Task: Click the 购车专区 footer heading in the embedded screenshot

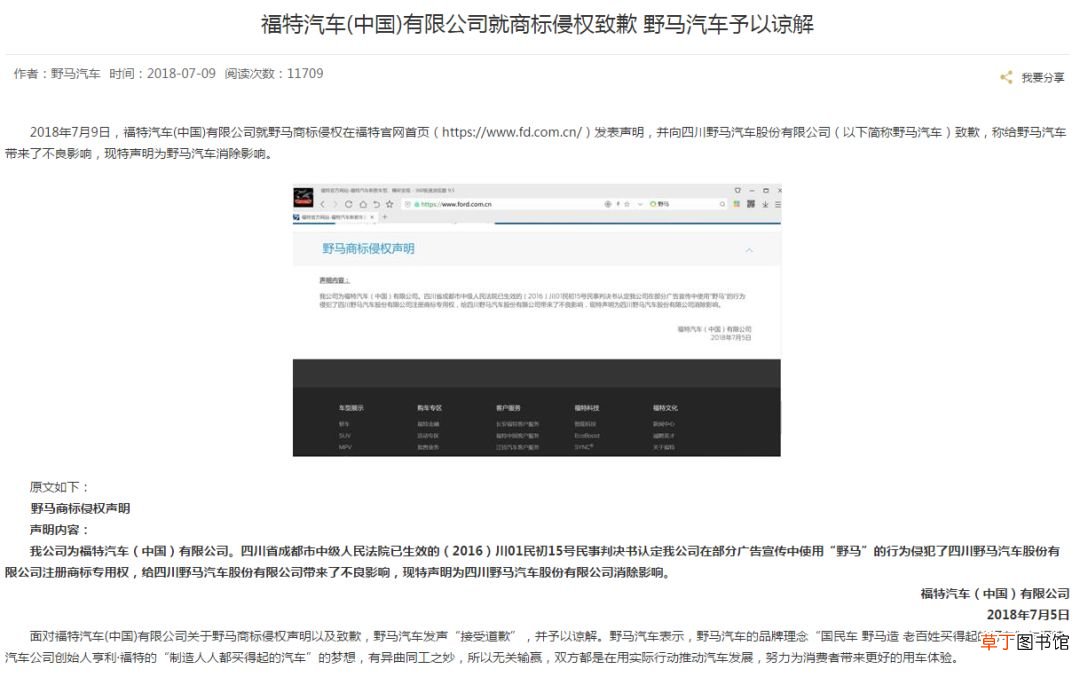Action: 430,408
